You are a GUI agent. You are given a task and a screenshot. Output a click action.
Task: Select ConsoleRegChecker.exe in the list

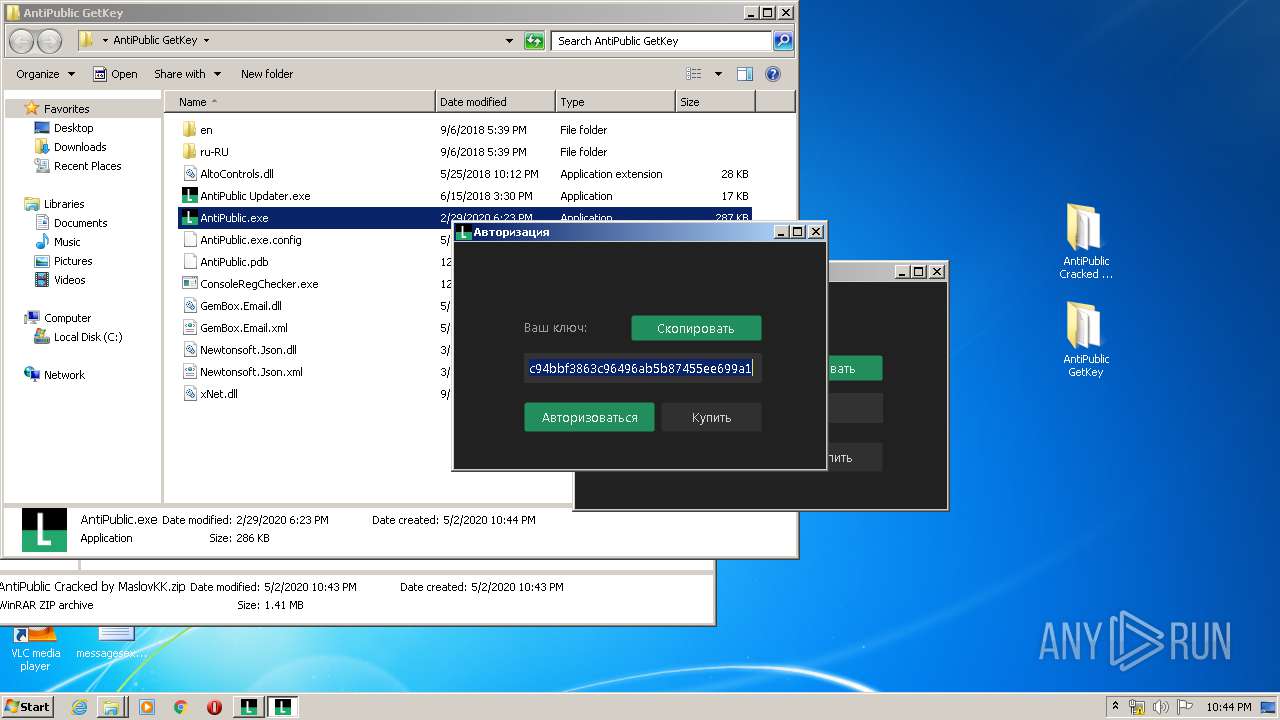(259, 284)
